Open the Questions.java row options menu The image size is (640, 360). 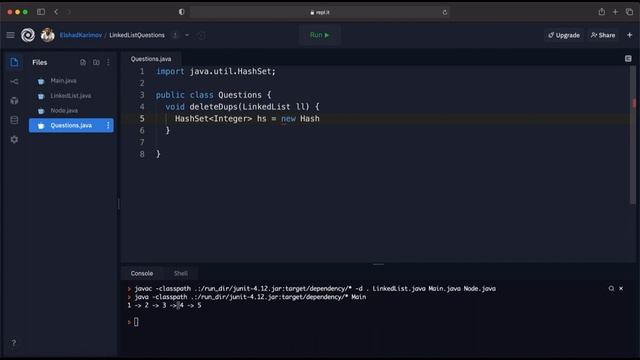tap(108, 125)
